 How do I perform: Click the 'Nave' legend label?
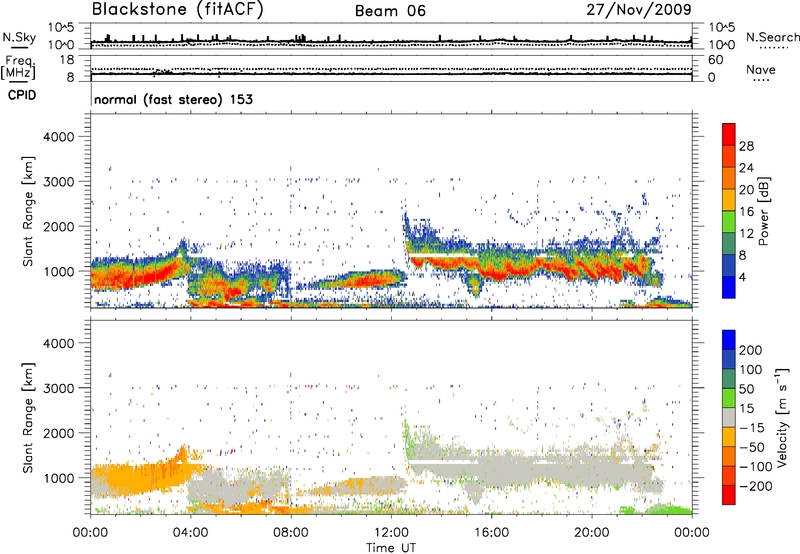point(761,69)
